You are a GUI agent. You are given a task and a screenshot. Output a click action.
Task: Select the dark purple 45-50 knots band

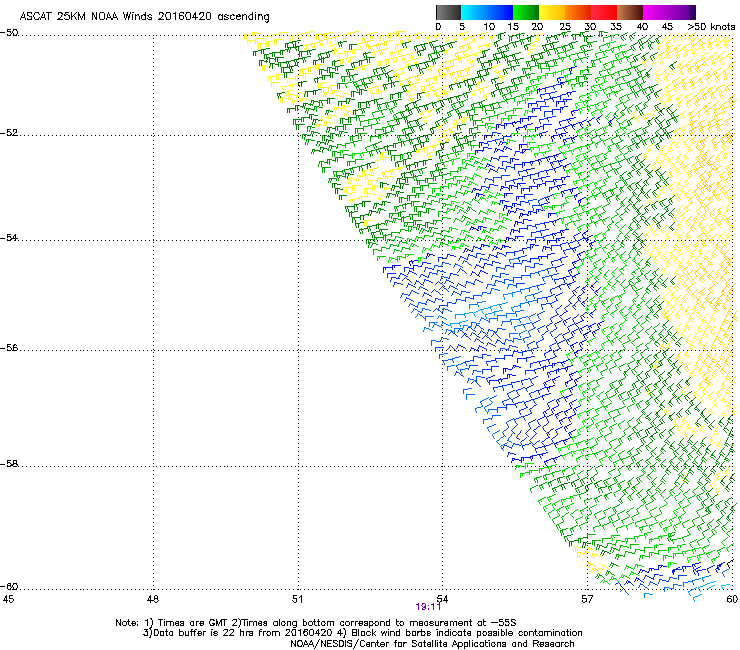click(682, 12)
